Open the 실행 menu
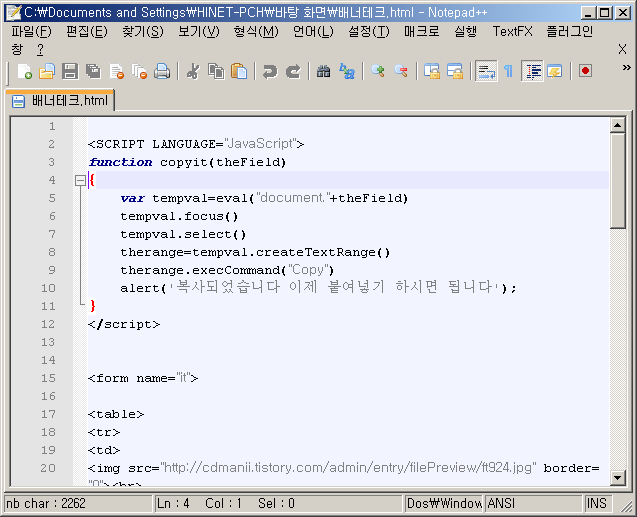The height and width of the screenshot is (517, 637). pyautogui.click(x=466, y=32)
